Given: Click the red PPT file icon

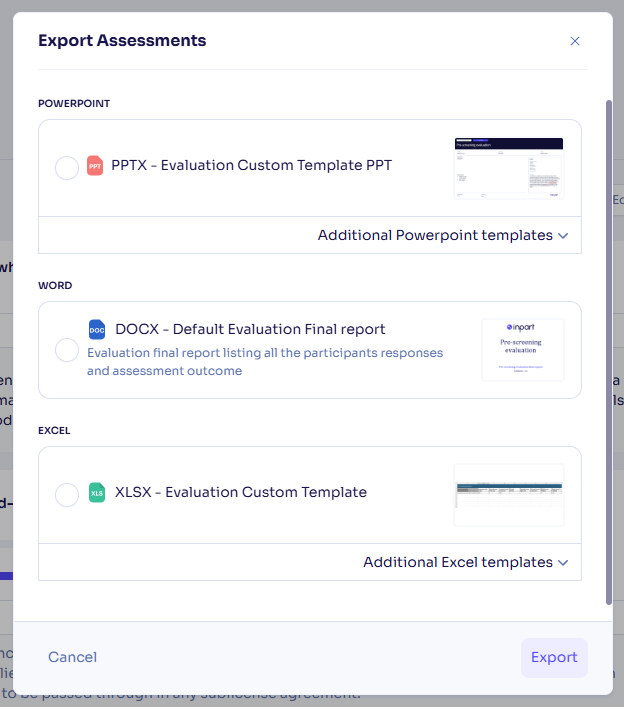Looking at the screenshot, I should click(95, 165).
